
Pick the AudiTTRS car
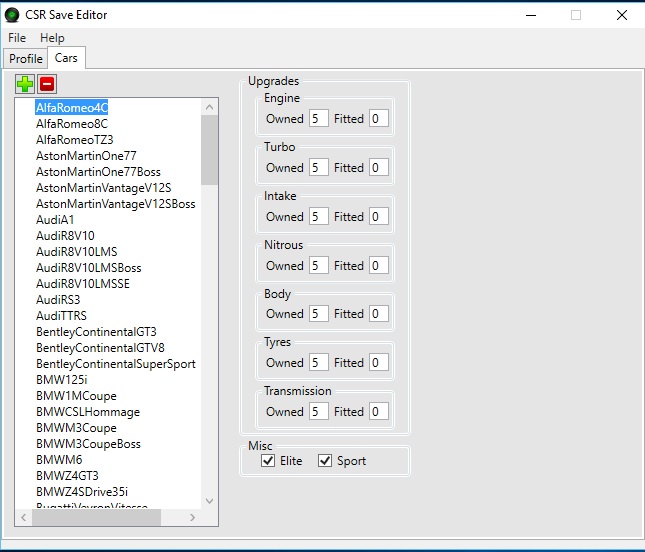pos(61,316)
